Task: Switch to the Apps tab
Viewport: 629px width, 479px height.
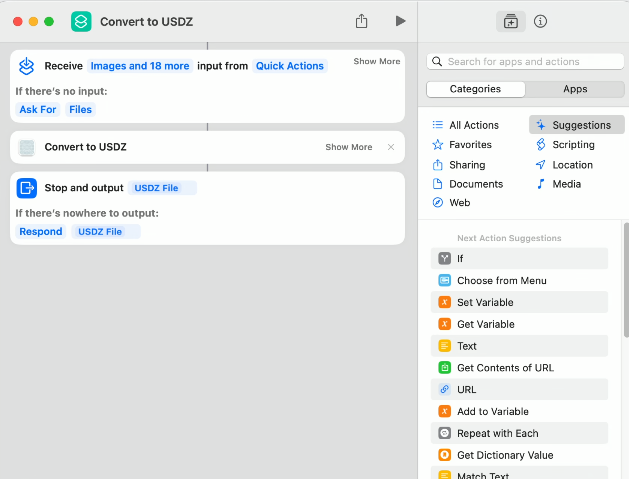Action: 575,89
